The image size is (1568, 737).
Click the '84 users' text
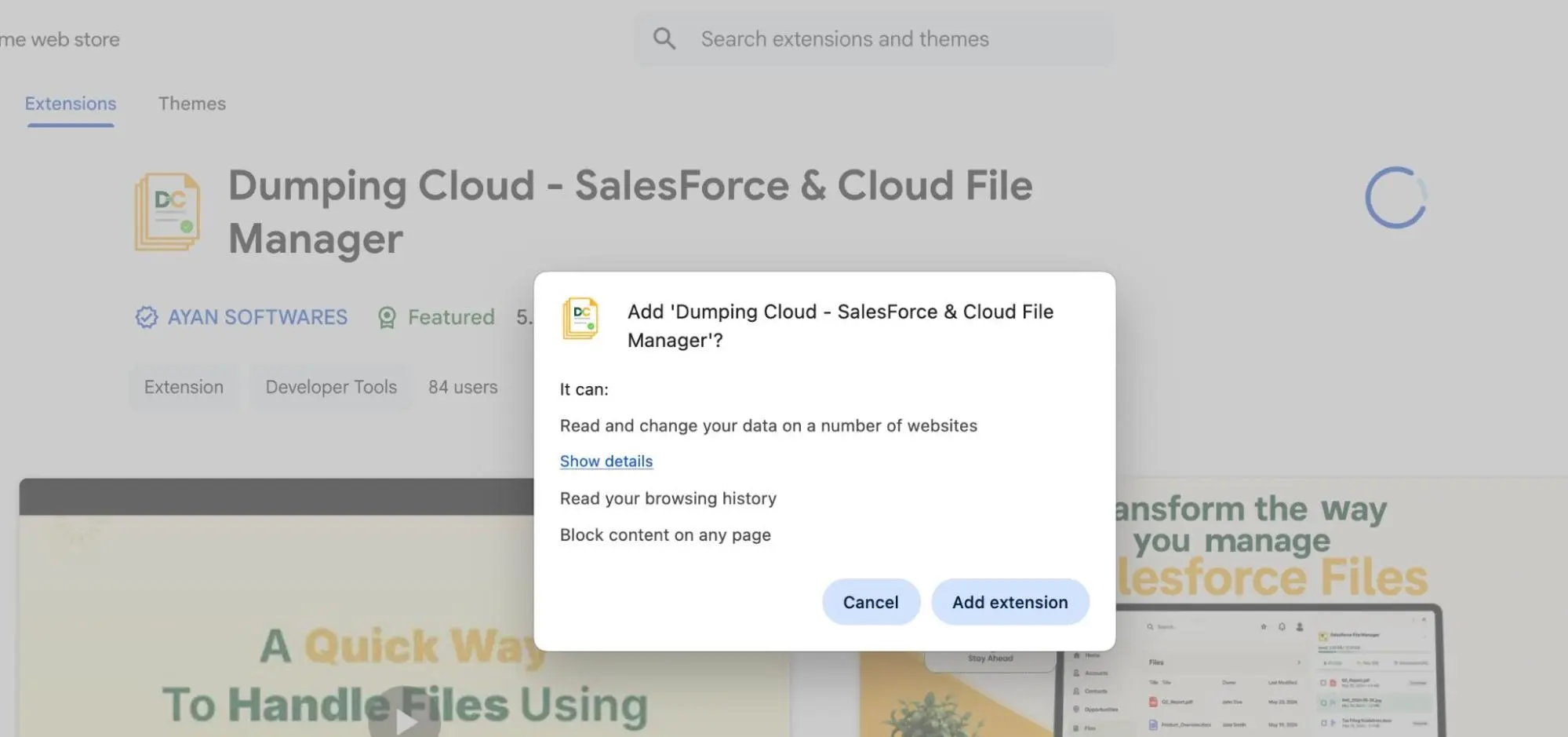point(463,387)
